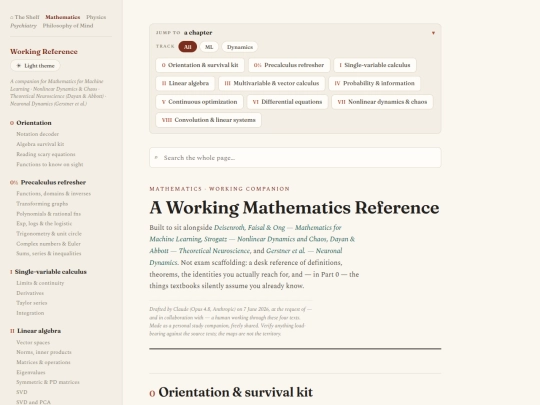Expand the Jump to a chapter arrow
The width and height of the screenshot is (540, 405).
coord(433,33)
